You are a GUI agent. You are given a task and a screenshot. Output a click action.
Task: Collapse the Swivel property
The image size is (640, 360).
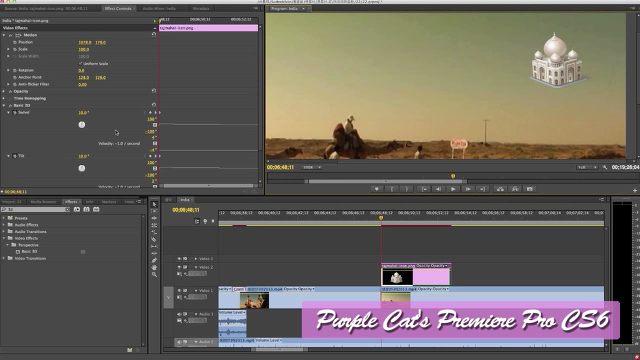8,112
